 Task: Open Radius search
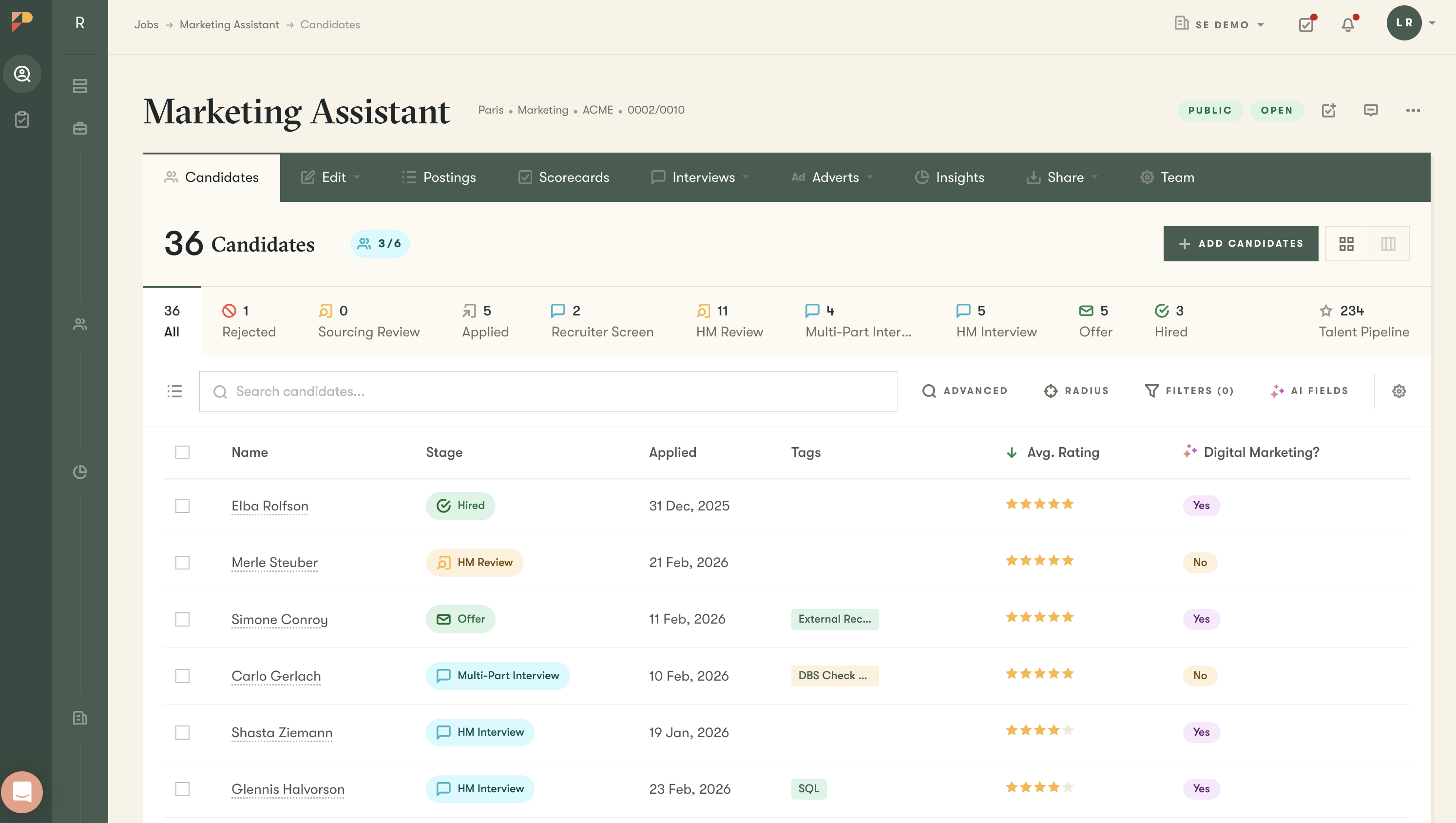click(1076, 391)
